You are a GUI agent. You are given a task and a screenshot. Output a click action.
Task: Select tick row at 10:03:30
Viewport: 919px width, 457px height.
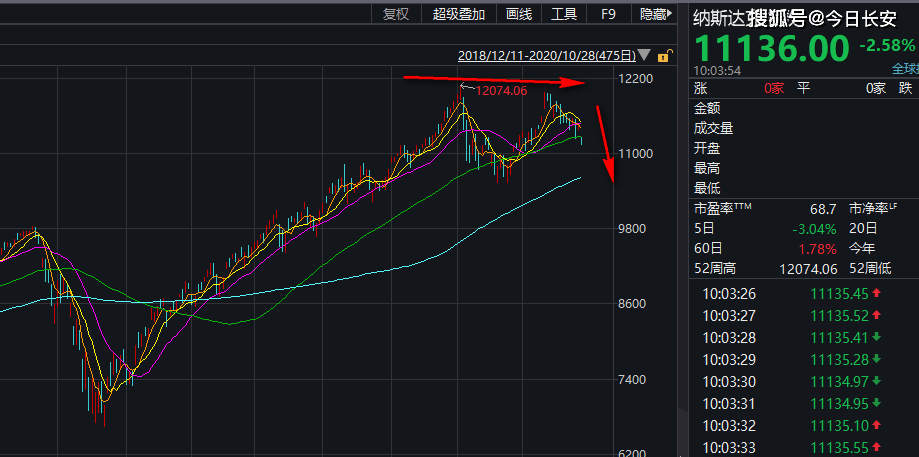tap(805, 382)
